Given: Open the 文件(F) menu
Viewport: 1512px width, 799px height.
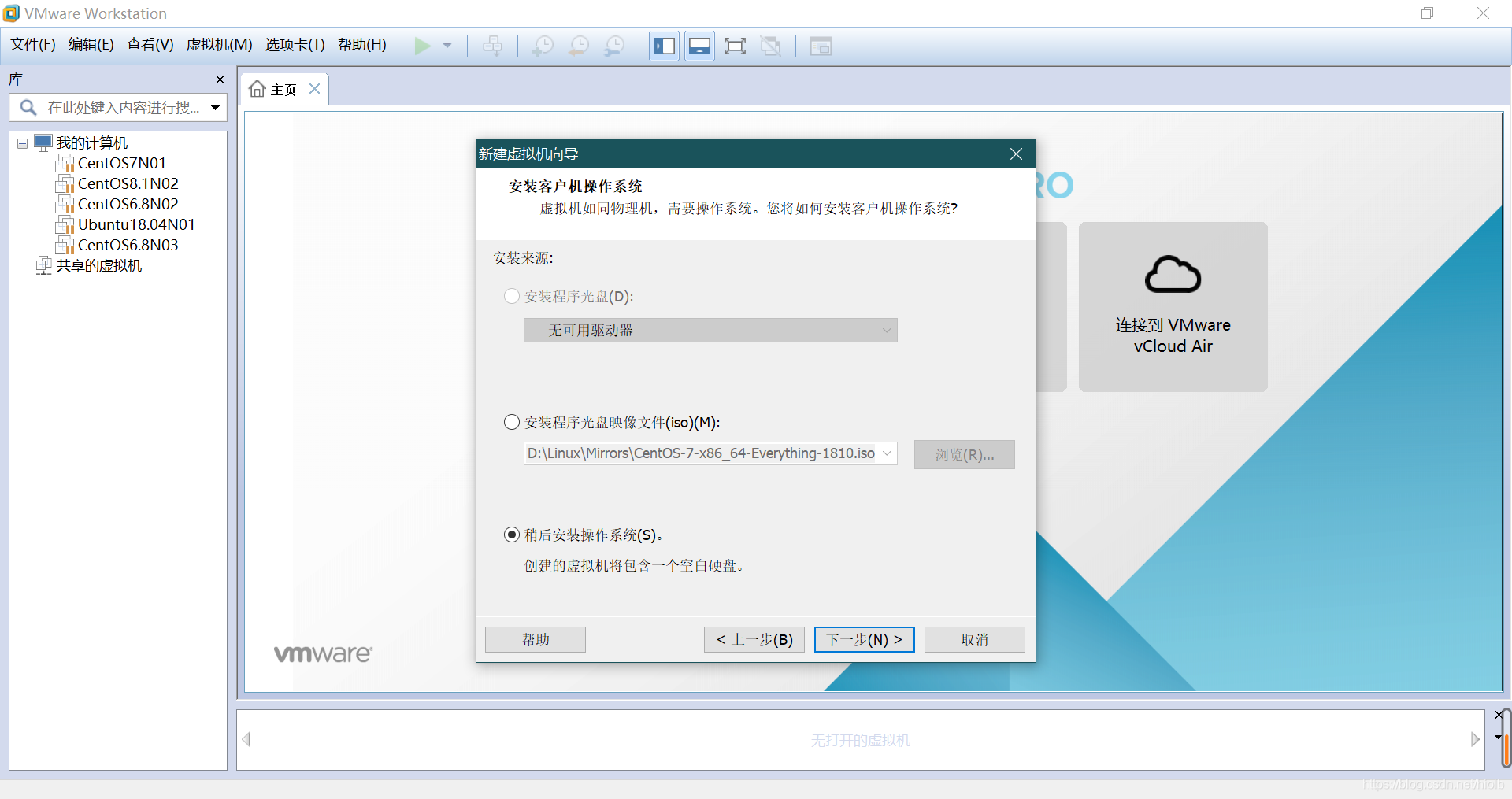Looking at the screenshot, I should [x=33, y=45].
